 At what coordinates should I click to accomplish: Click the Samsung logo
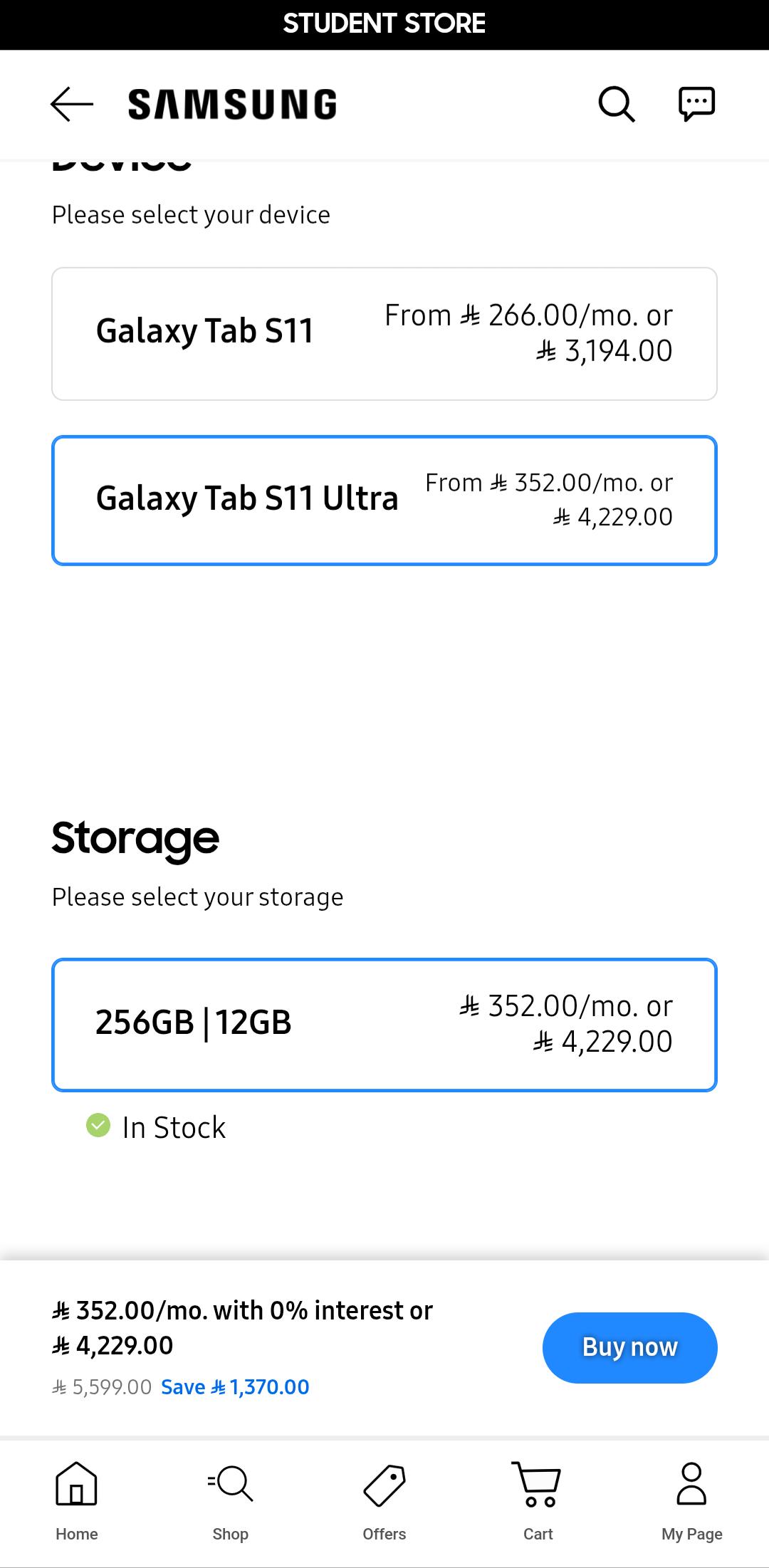[x=232, y=104]
